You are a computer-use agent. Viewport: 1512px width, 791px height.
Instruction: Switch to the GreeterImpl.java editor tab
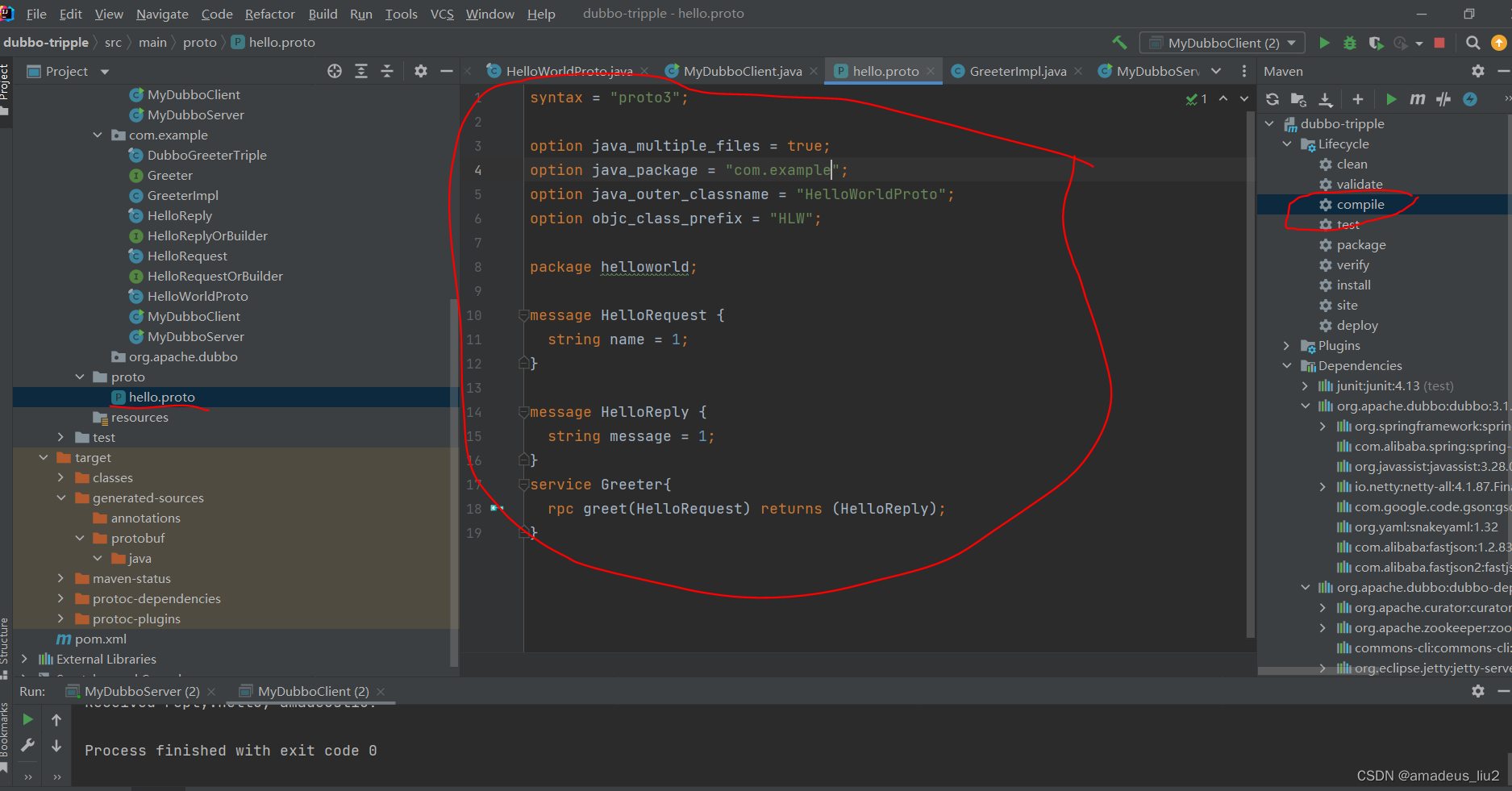1018,71
